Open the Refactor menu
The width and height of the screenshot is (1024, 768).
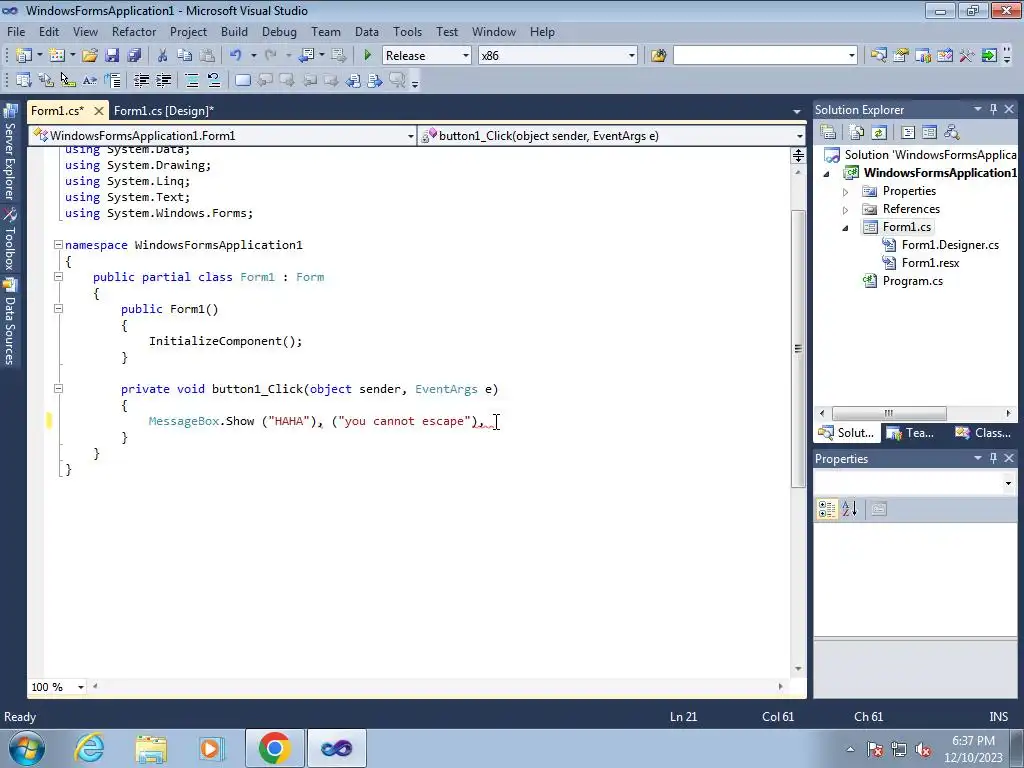coord(134,31)
